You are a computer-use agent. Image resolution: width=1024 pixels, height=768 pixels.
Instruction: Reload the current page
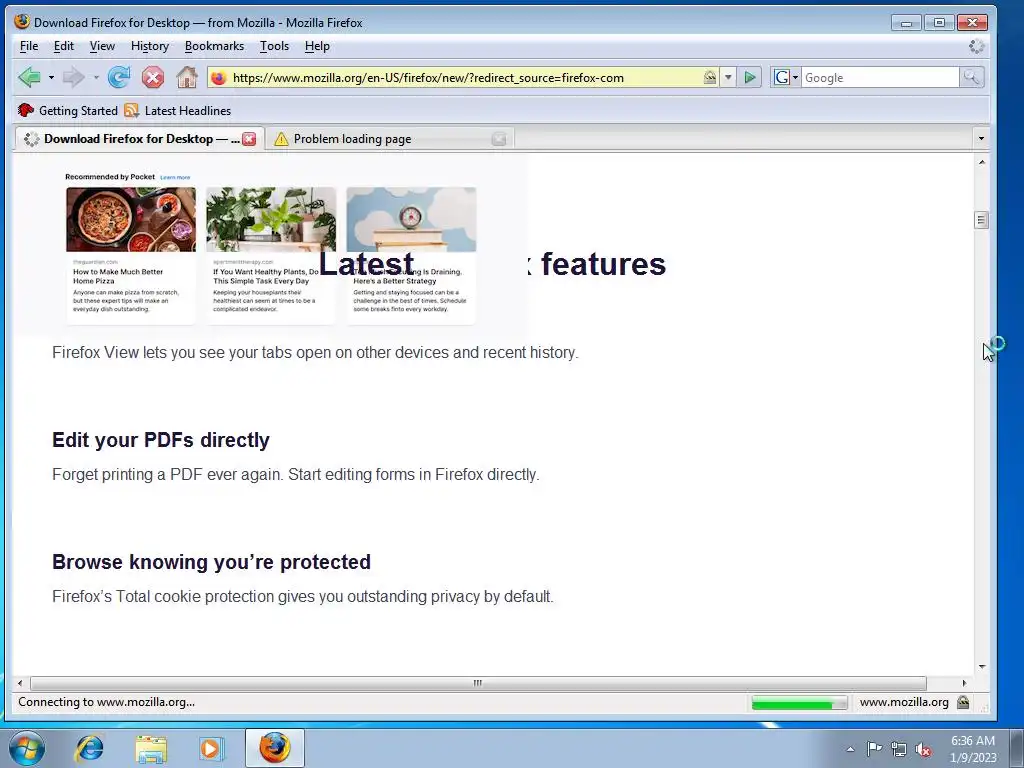point(119,78)
